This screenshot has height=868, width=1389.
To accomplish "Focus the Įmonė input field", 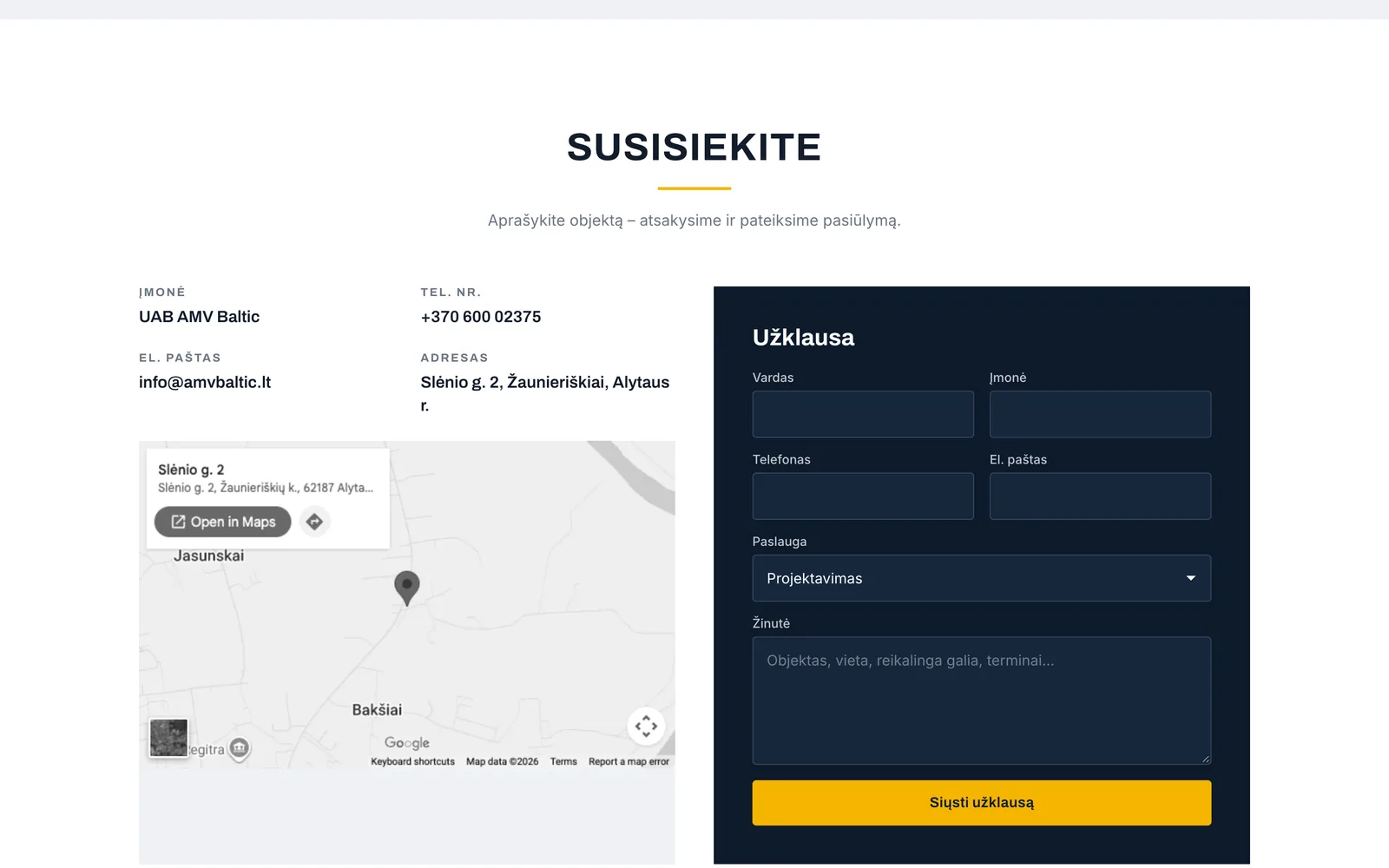I will [1100, 414].
